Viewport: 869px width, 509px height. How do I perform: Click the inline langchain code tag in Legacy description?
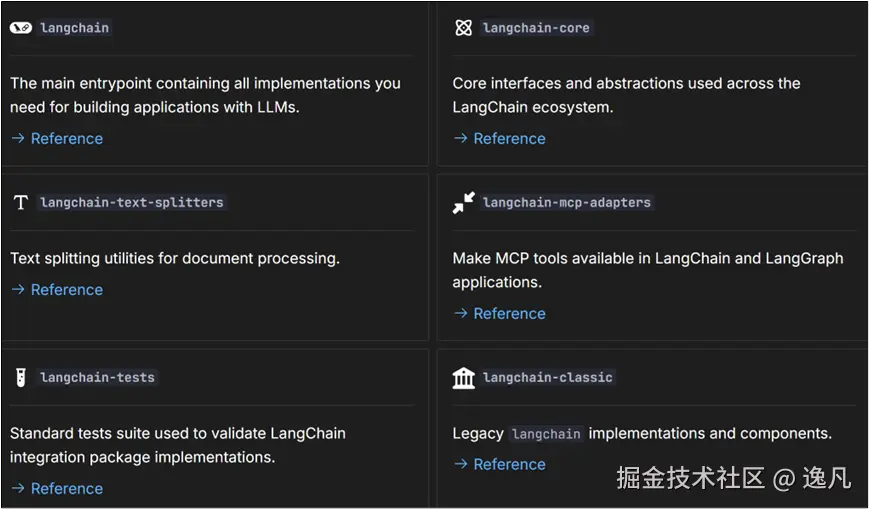546,434
